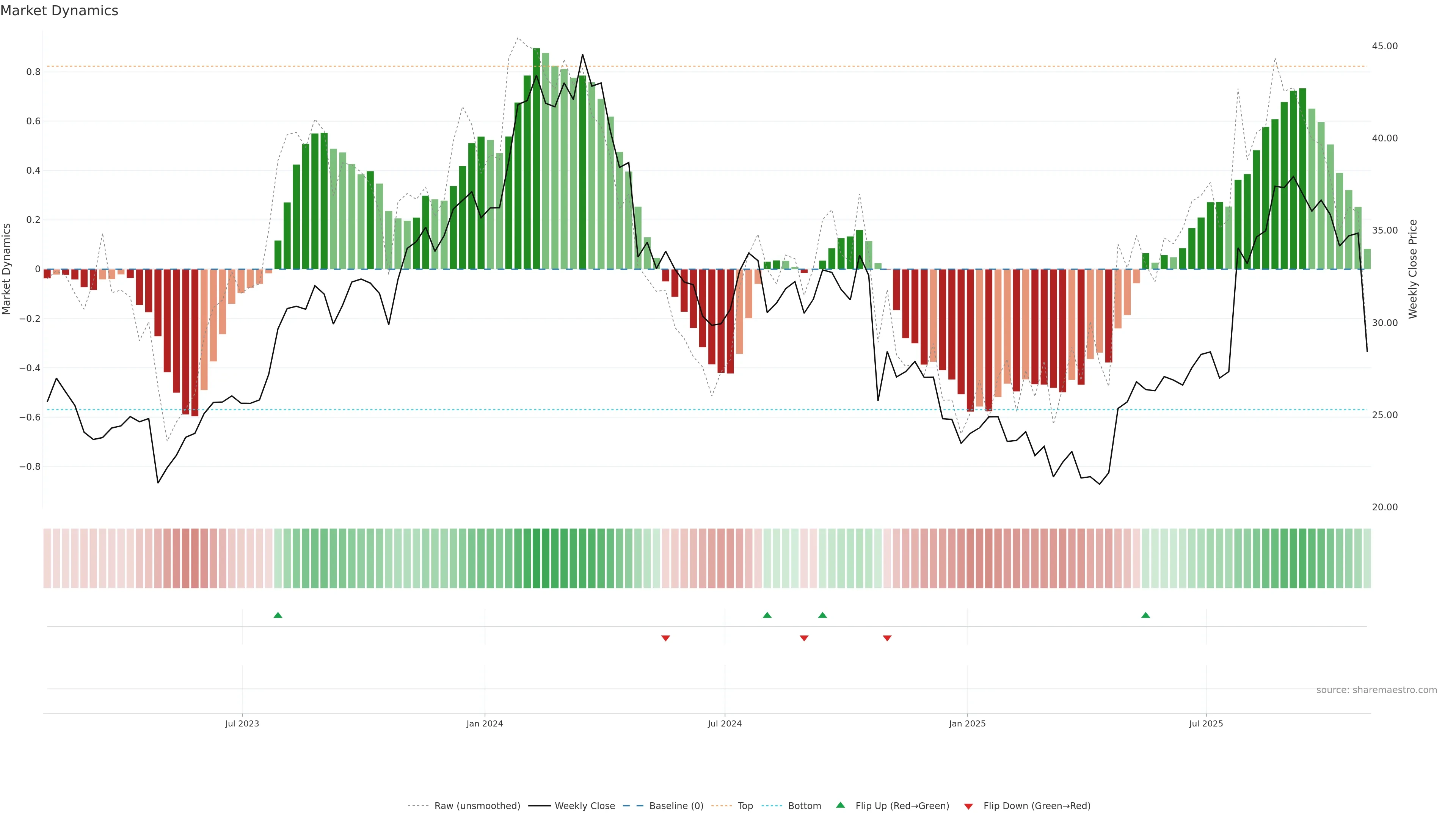Click the green flip-up triangle before Jul 2025
Viewport: 1456px width, 819px height.
tap(1145, 615)
